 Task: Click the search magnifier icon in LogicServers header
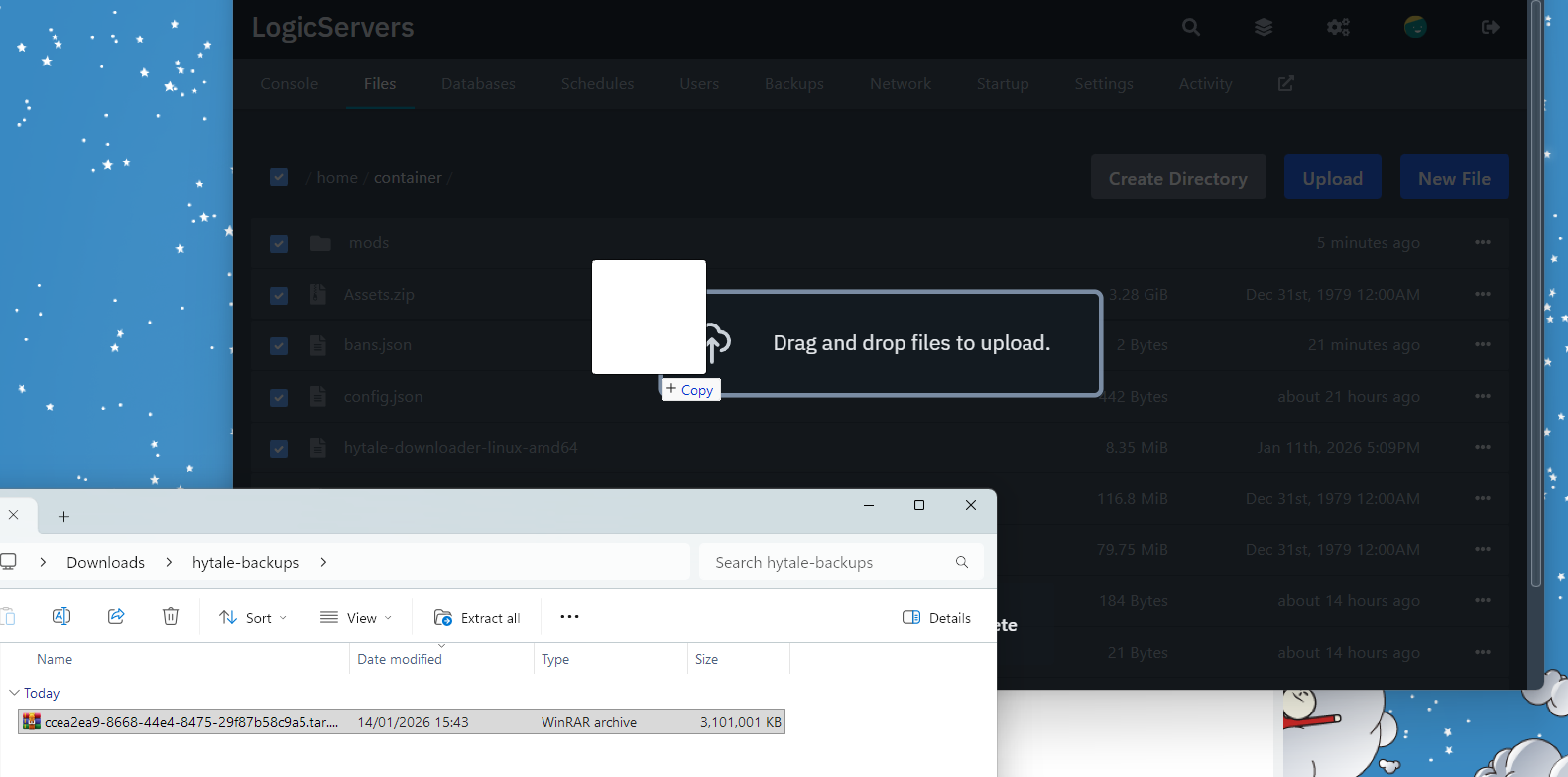[x=1191, y=28]
